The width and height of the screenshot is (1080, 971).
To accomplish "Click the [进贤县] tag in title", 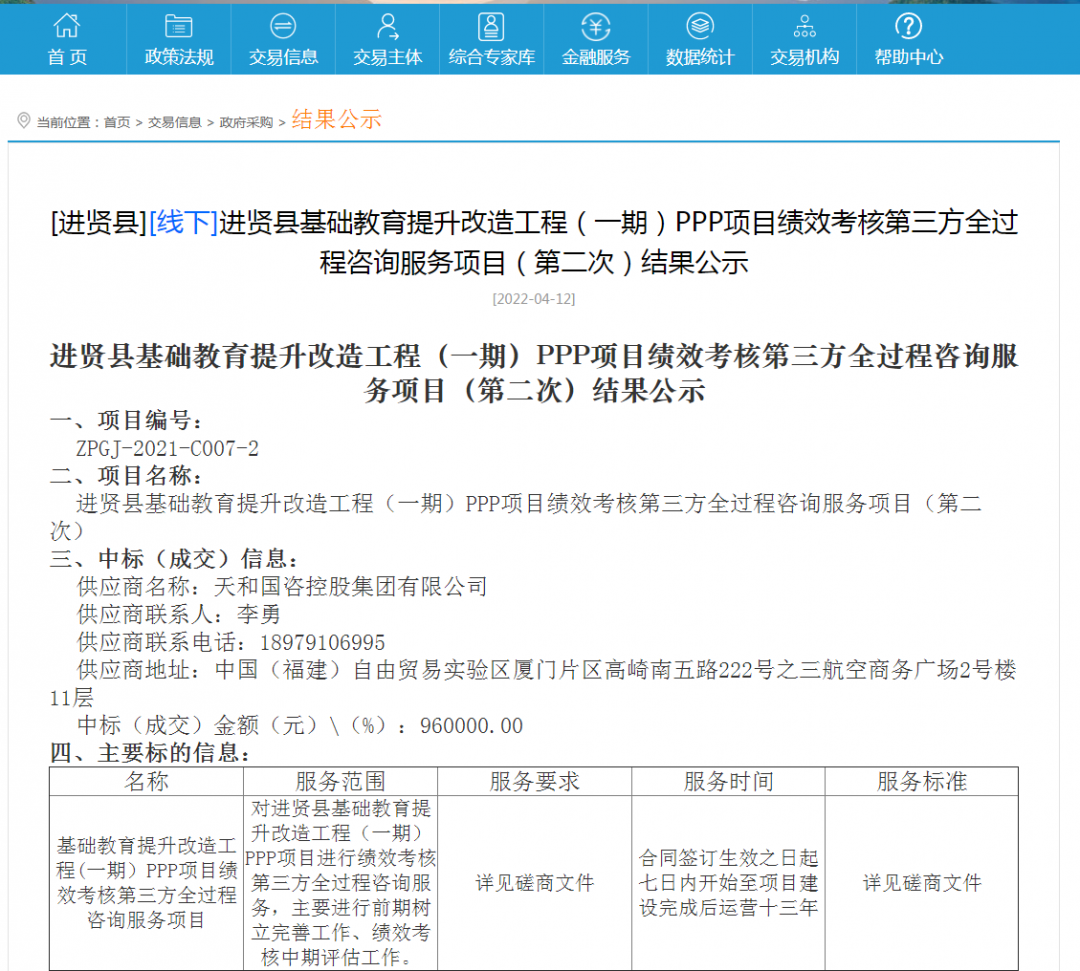I will pyautogui.click(x=99, y=223).
